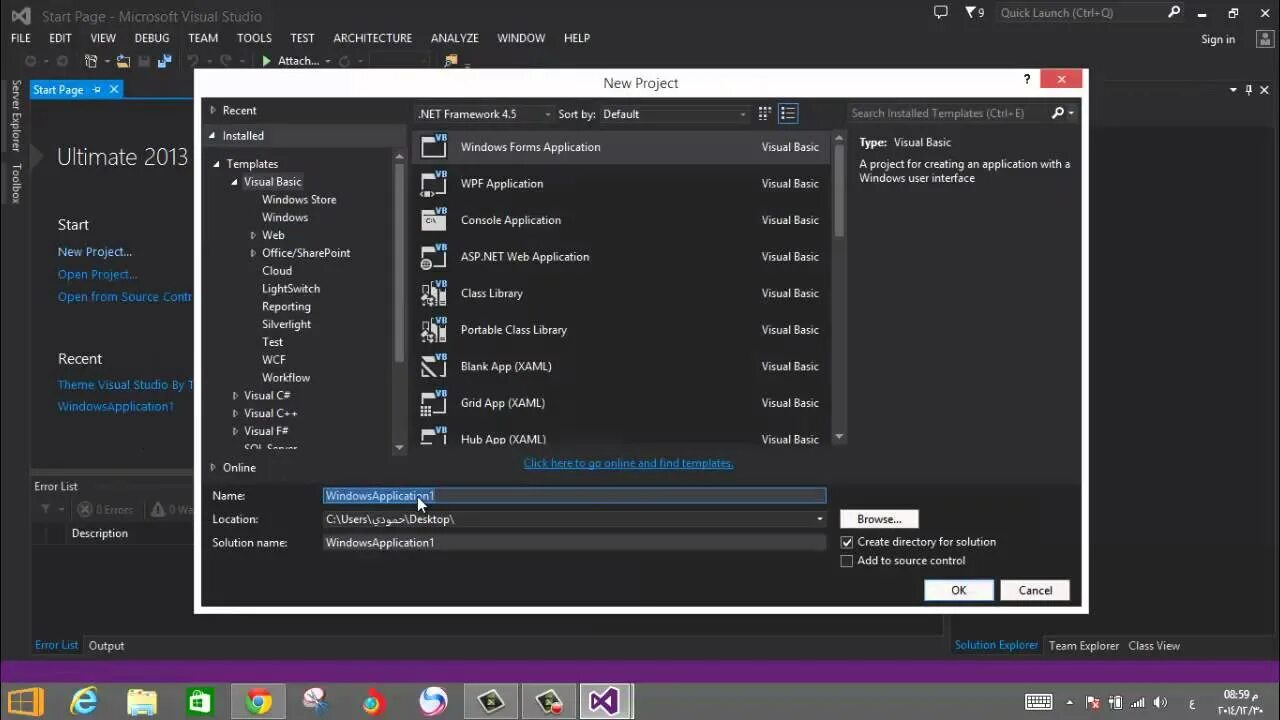
Task: Collapse the Visual Basic tree node
Action: [235, 182]
